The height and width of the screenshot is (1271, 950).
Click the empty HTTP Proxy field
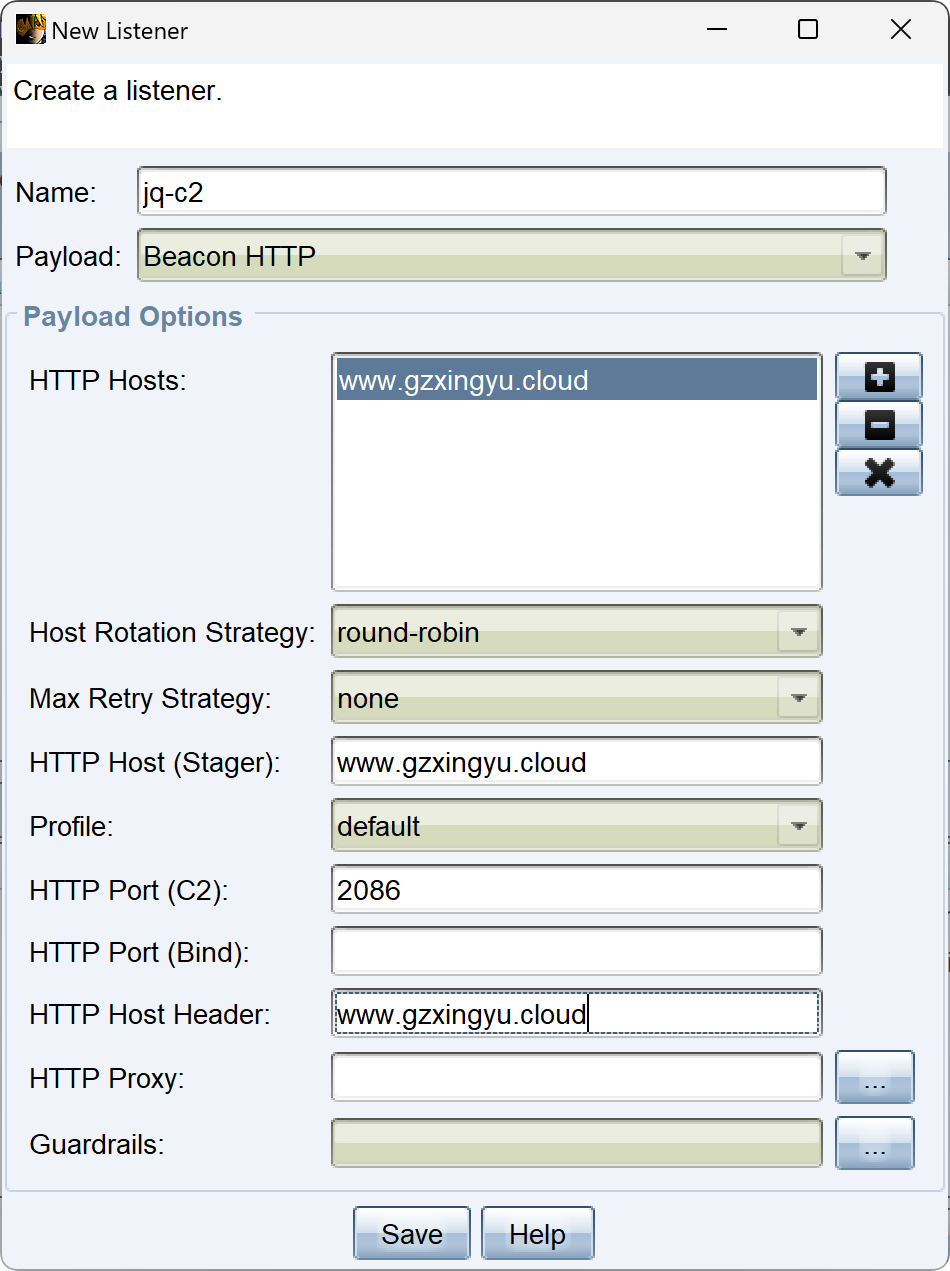click(577, 1077)
